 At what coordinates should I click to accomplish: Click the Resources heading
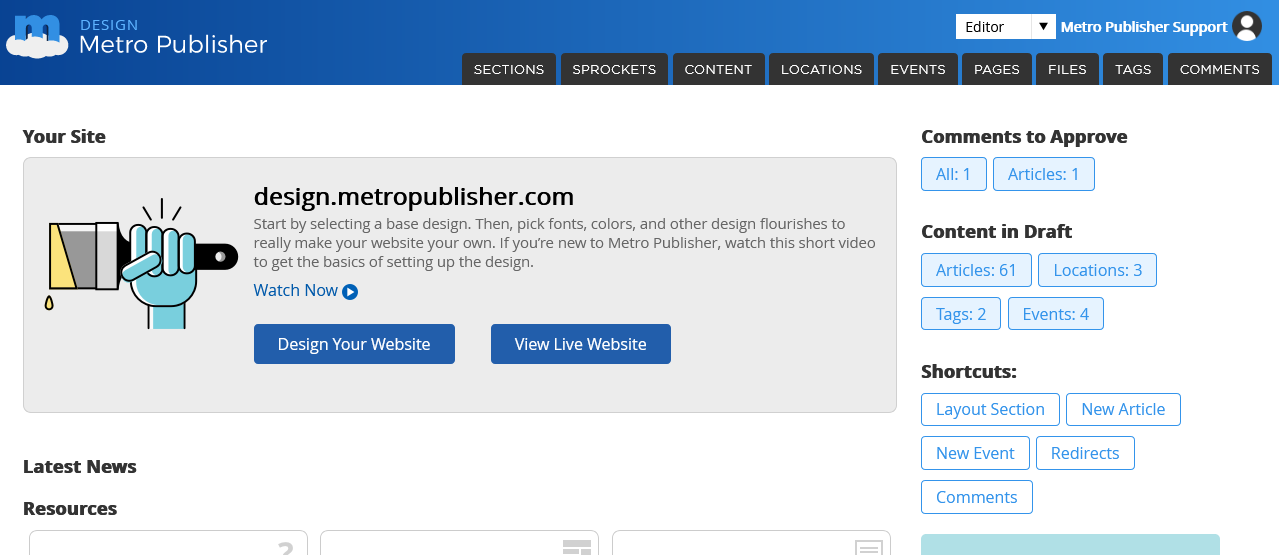click(x=70, y=509)
